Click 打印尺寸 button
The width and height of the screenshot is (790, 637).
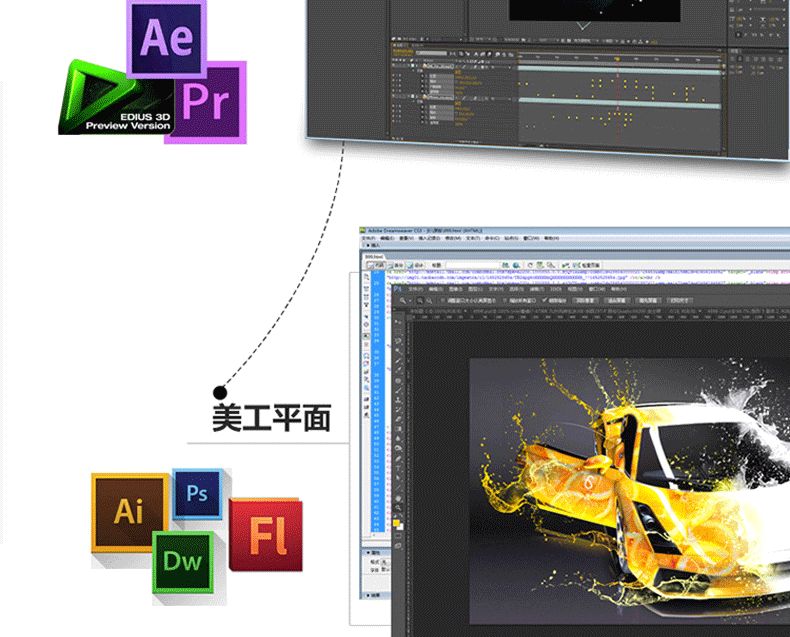click(x=679, y=300)
